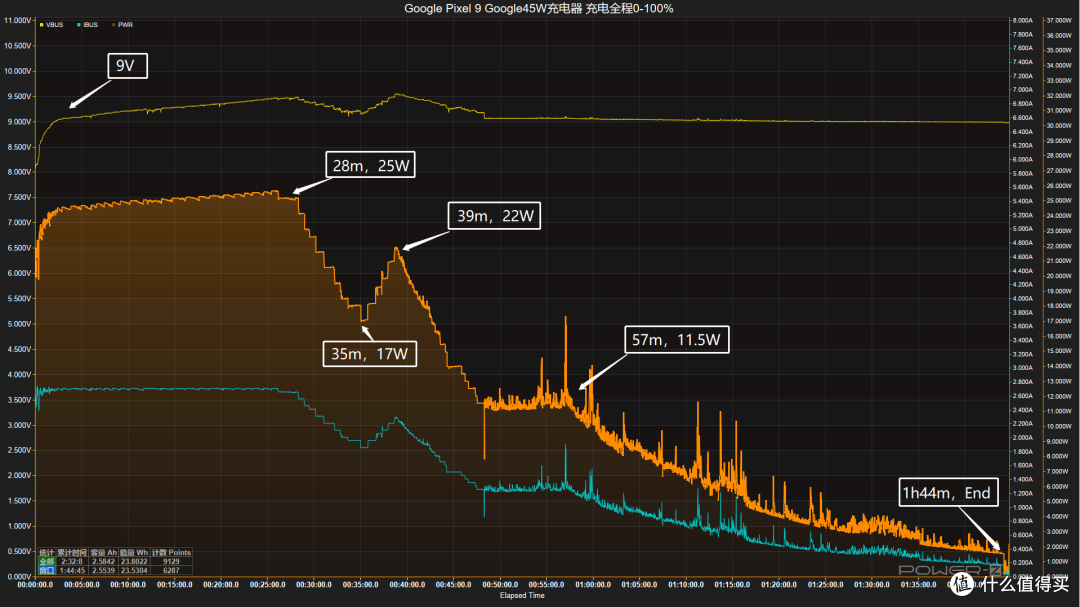The image size is (1080, 607).
Task: Click the yellow VBUS legend swatch
Action: tap(42, 25)
